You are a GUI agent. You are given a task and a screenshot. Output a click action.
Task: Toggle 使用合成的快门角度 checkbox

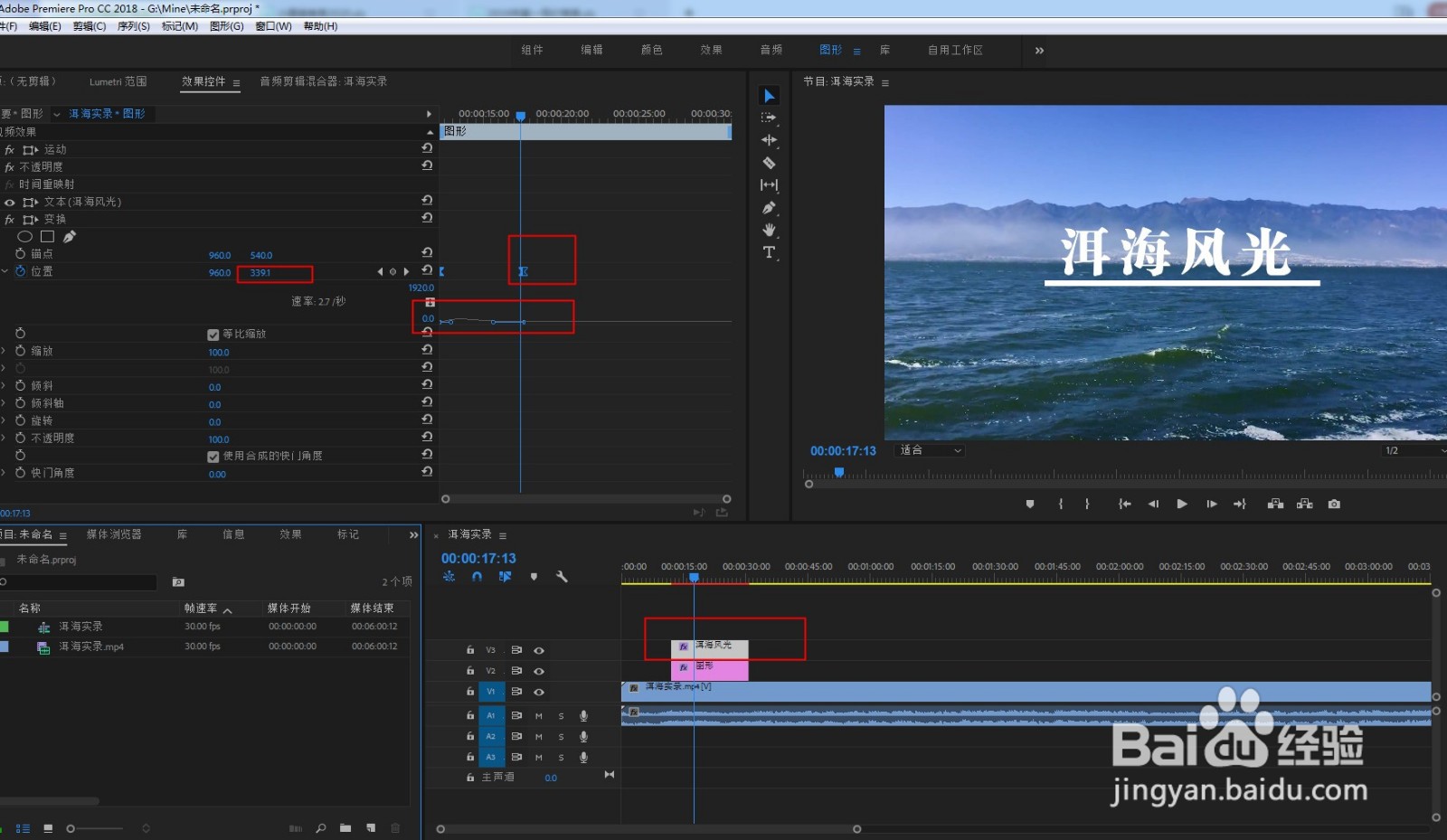pos(213,457)
